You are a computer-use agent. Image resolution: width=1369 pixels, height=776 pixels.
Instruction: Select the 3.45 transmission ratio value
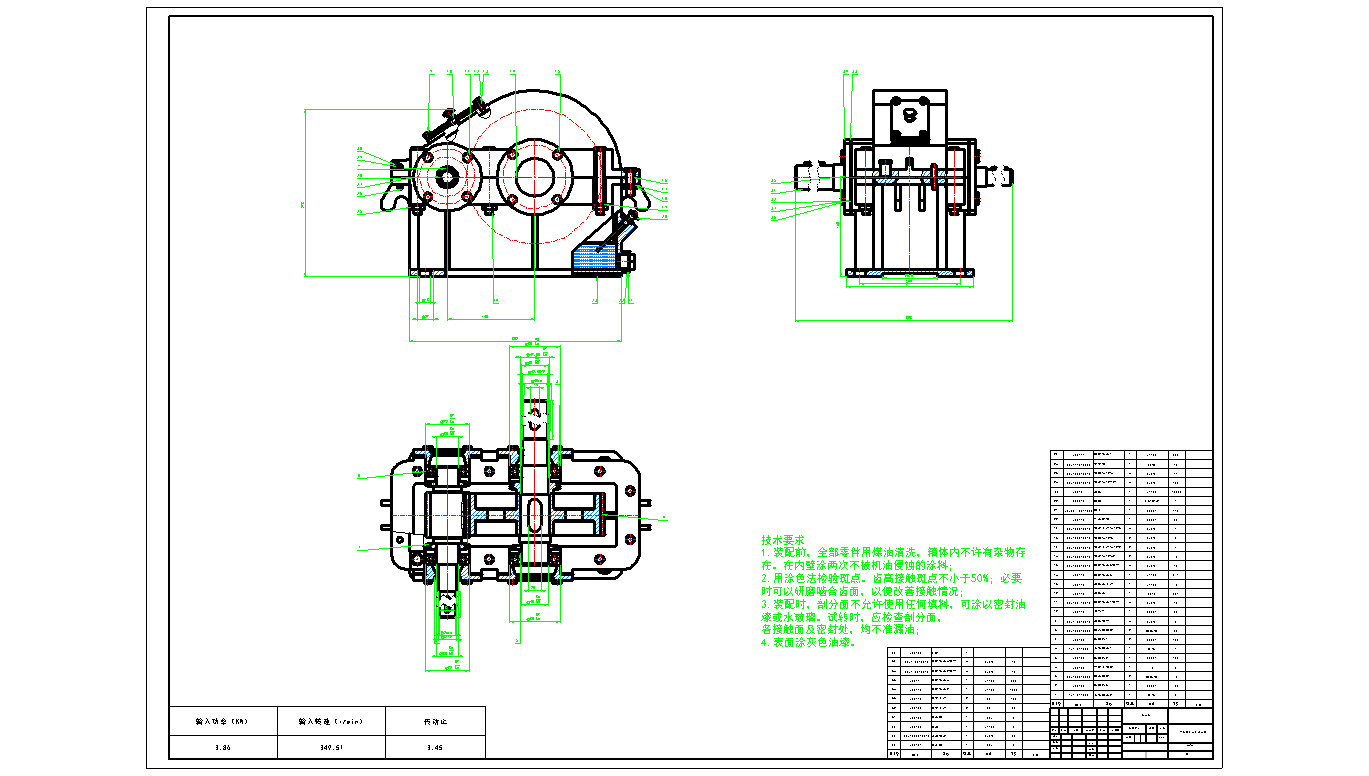pos(435,747)
